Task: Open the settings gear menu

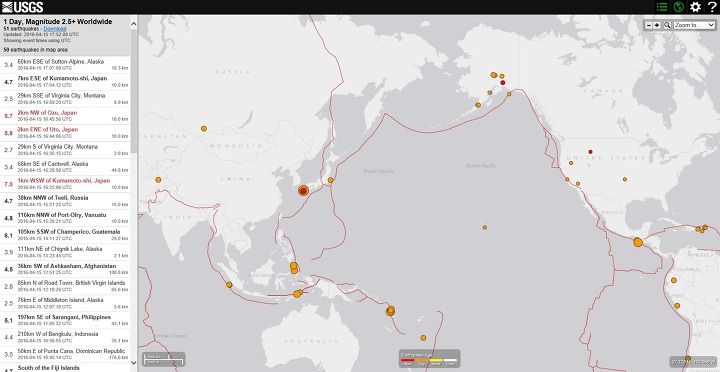Action: [696, 7]
